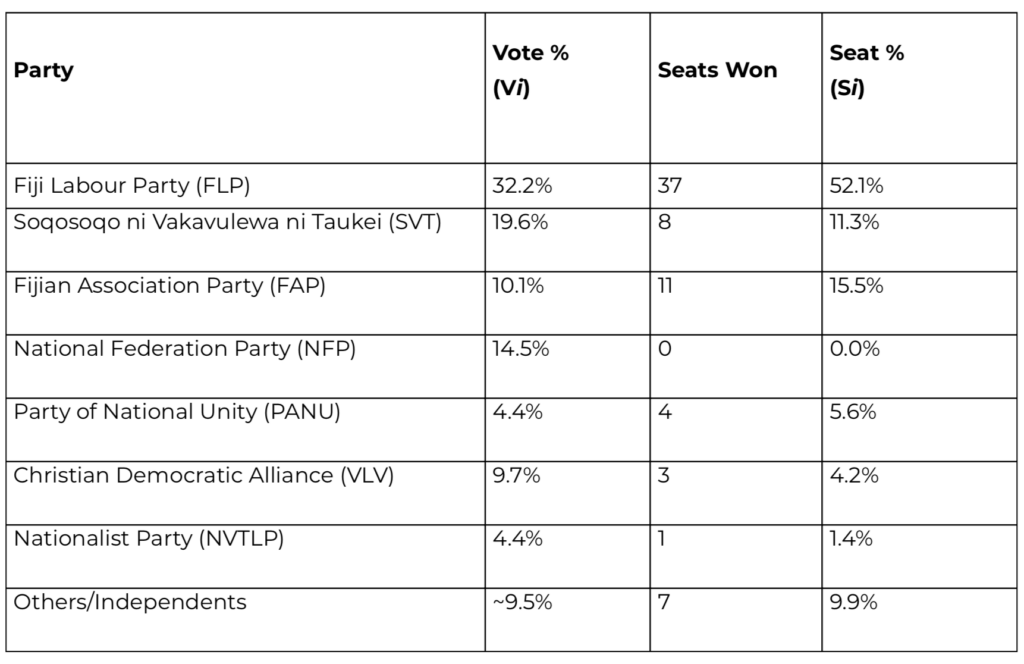Select the 19.6% vote share cell
Screen dimensions: 1024x664
[520, 222]
